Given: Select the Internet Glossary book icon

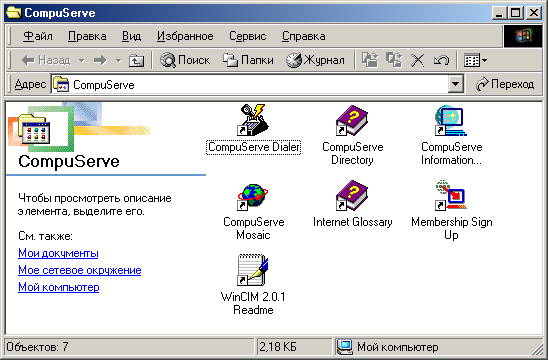Looking at the screenshot, I should click(352, 196).
